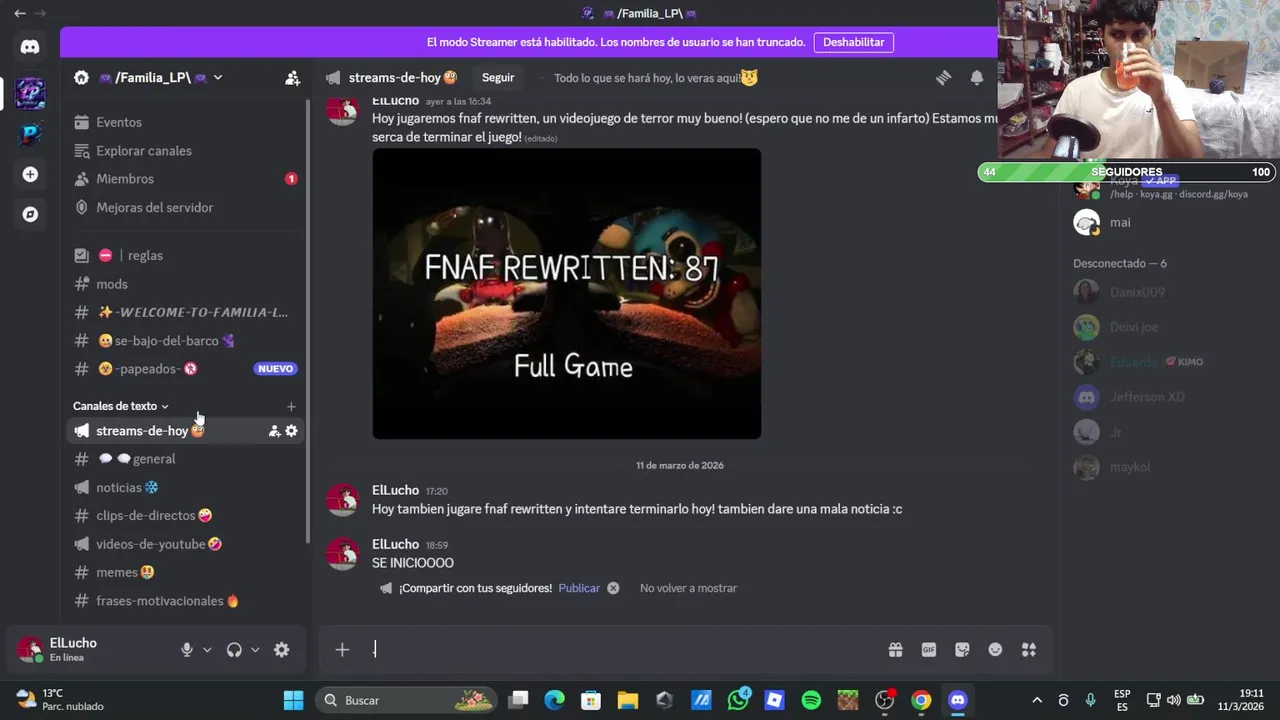Open the threads icon in channel header
Viewport: 1280px width, 720px height.
(943, 78)
